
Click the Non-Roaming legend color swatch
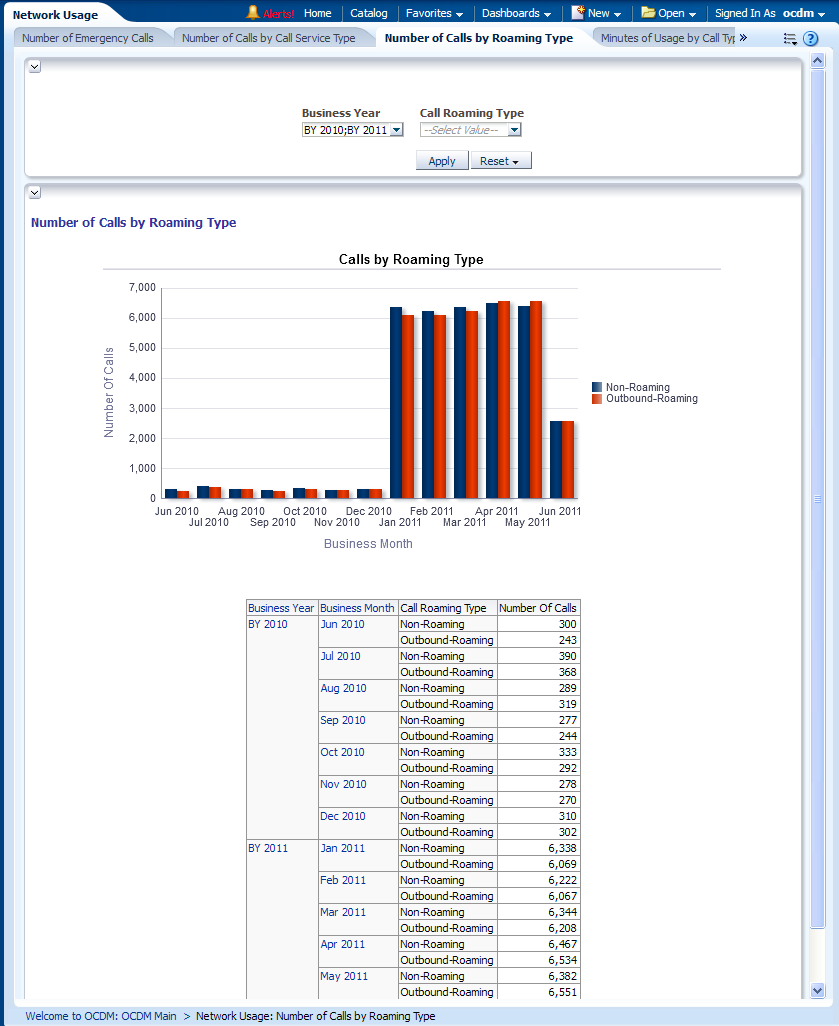tap(597, 387)
